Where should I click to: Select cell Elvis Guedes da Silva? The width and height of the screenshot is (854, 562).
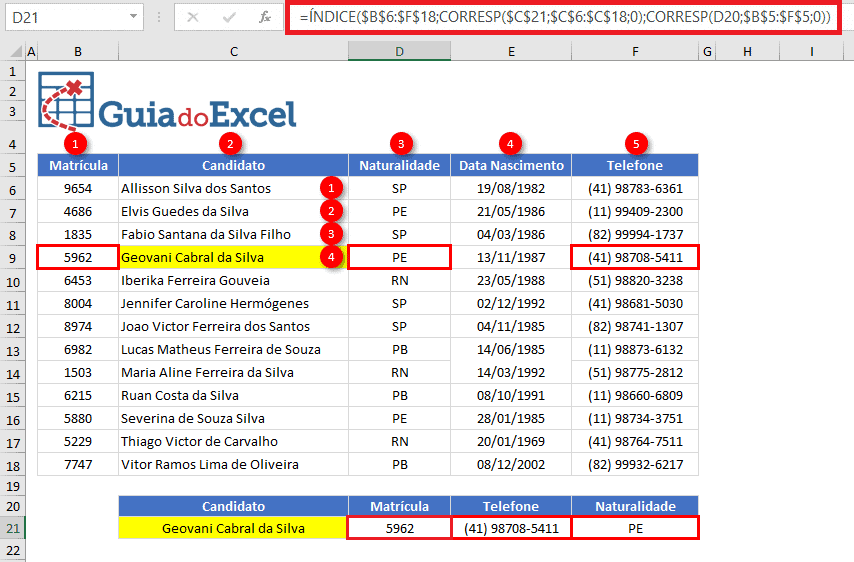[x=234, y=211]
